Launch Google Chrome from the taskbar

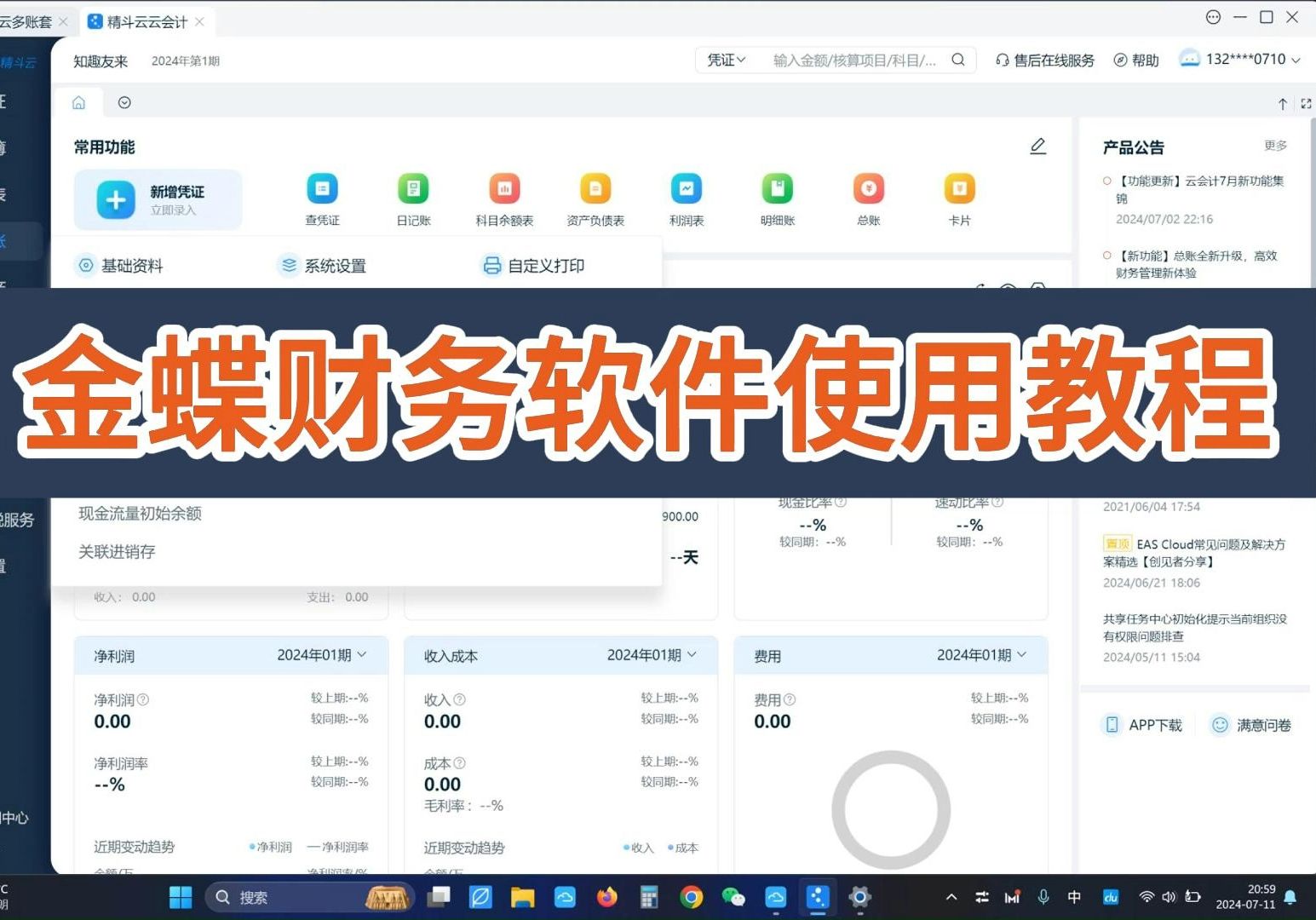(691, 897)
